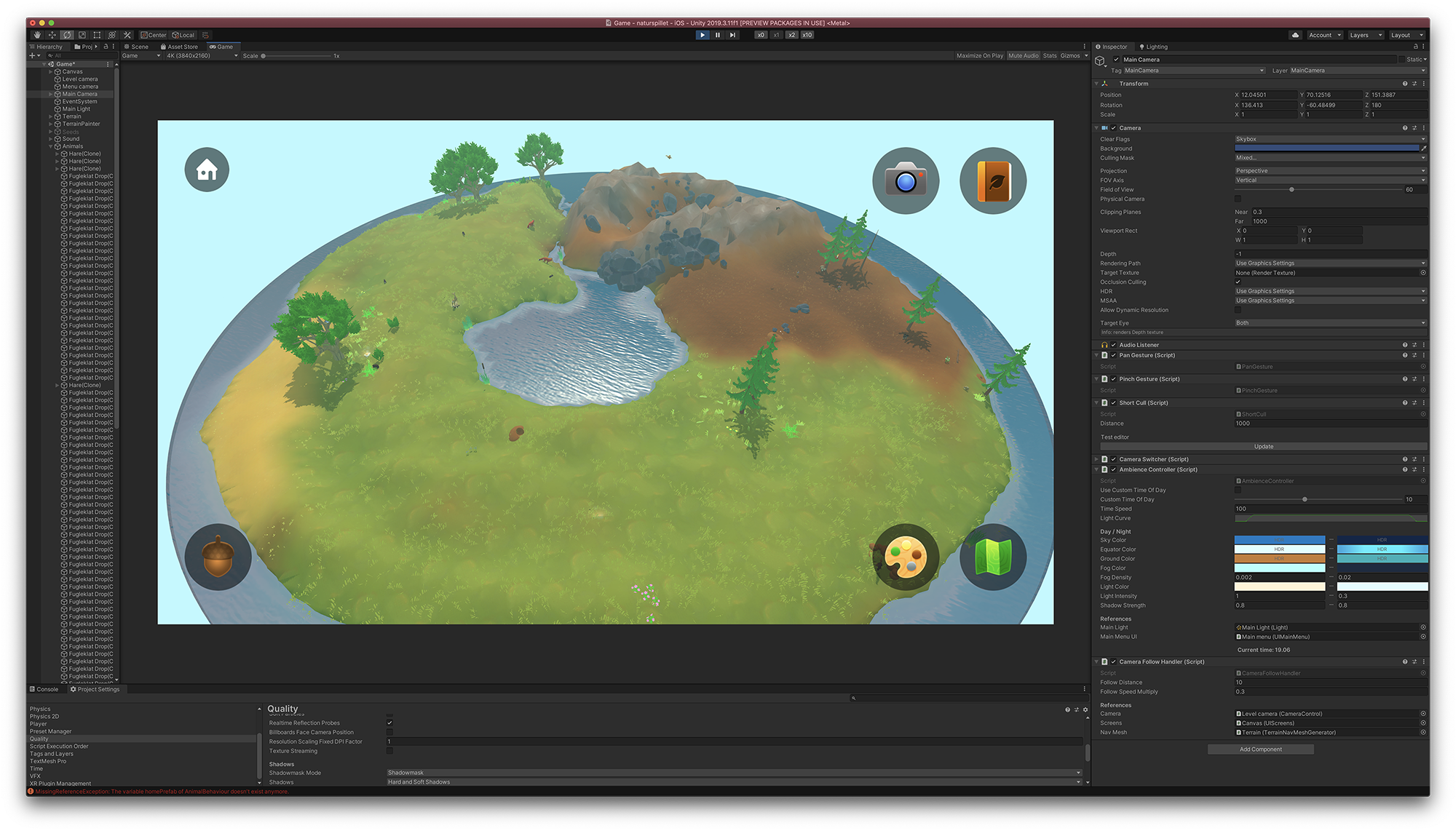
Task: Select Main Camera in the Hierarchy
Action: tap(79, 94)
